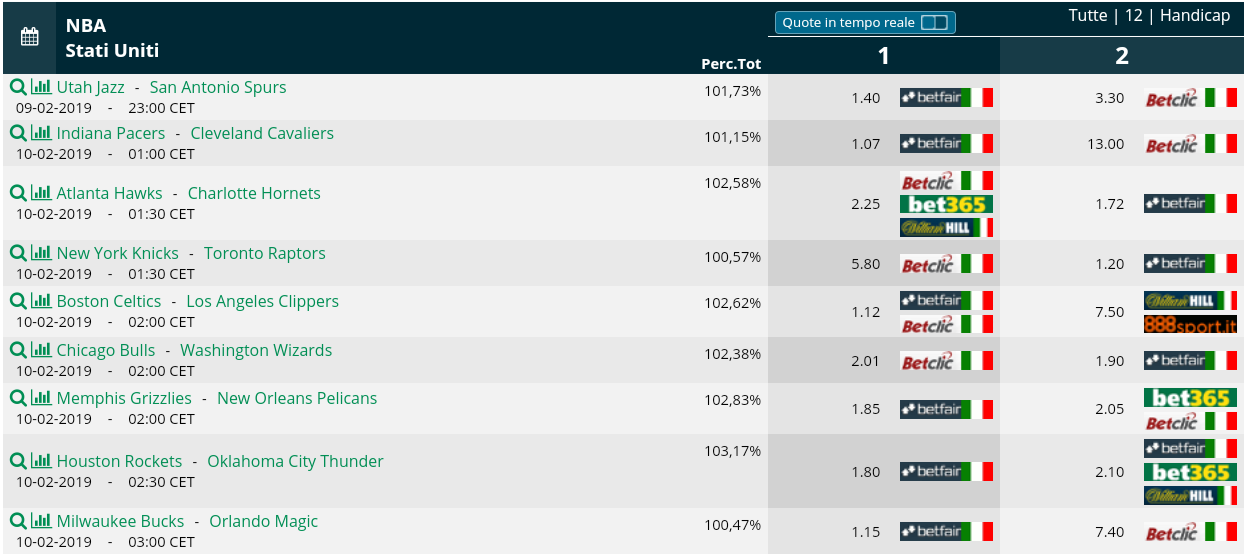
Task: Open magnifier icon for Utah Jazz match
Action: pyautogui.click(x=18, y=87)
